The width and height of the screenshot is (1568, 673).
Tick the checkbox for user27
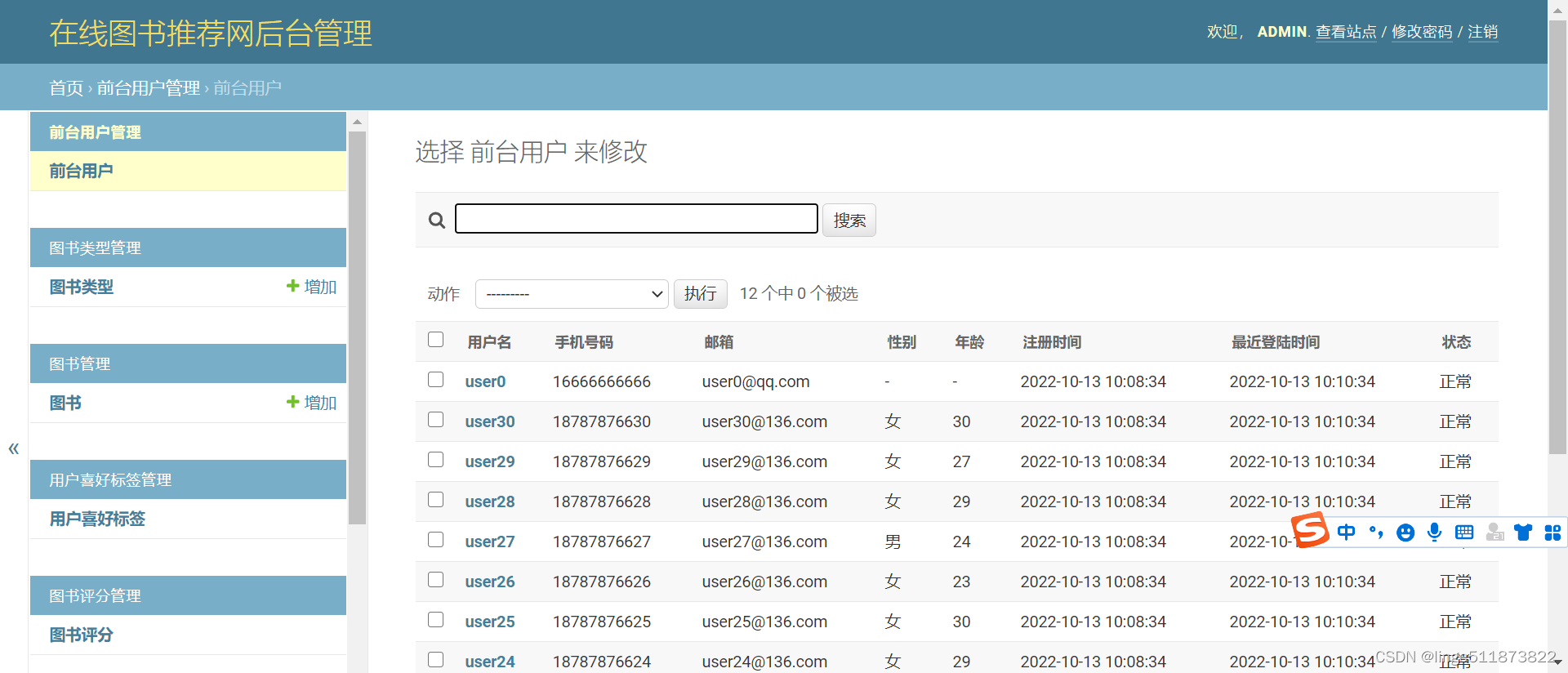tap(436, 540)
